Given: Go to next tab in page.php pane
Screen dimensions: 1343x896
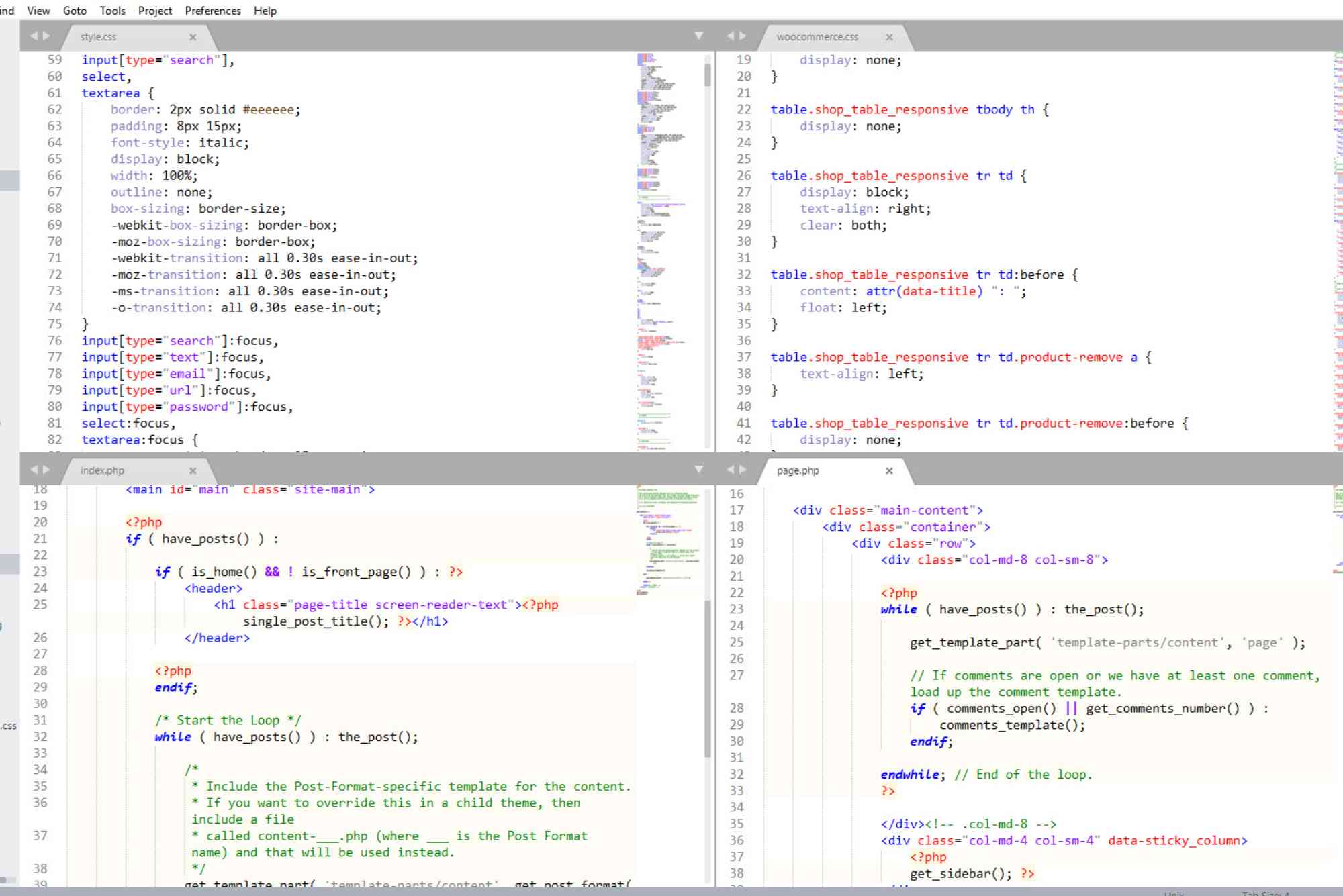Looking at the screenshot, I should [x=743, y=469].
